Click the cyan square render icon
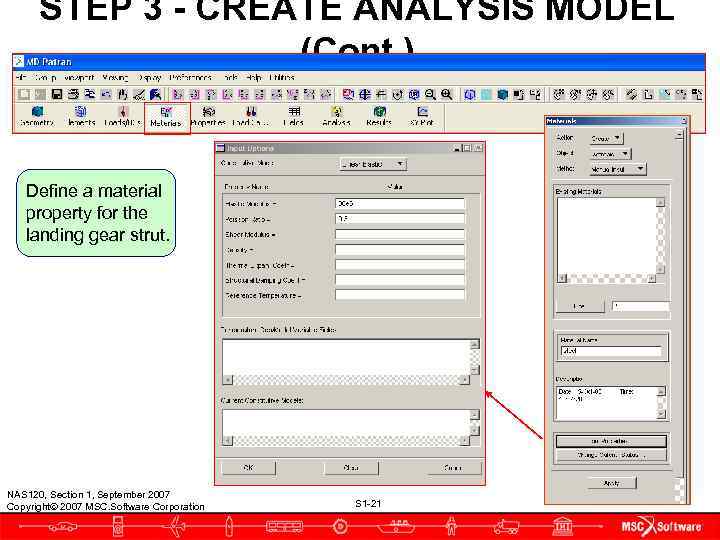Viewport: 720px width, 540px height. pyautogui.click(x=486, y=95)
